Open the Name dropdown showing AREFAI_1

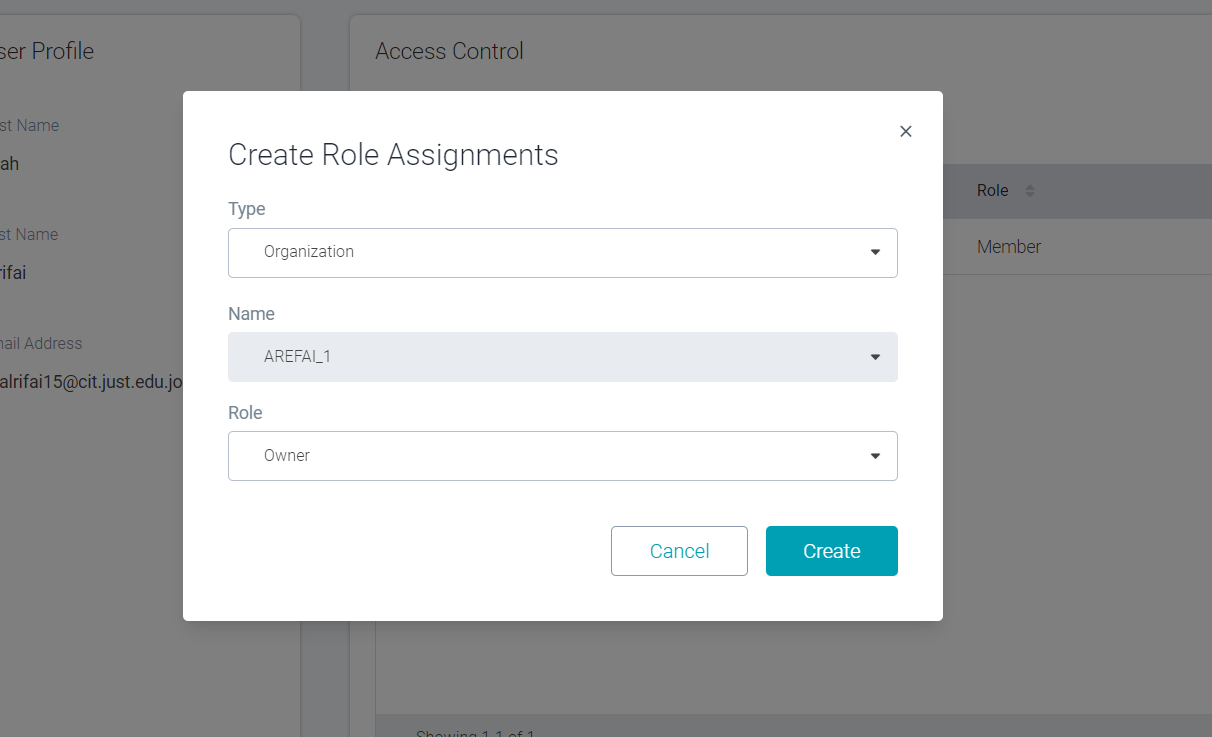point(562,357)
